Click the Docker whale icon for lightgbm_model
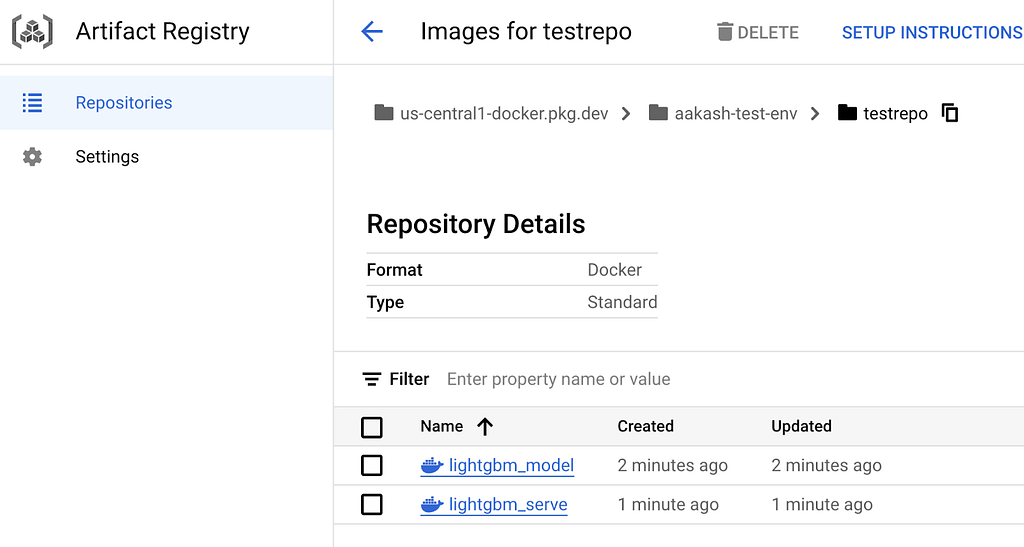This screenshot has height=547, width=1024. click(x=432, y=465)
